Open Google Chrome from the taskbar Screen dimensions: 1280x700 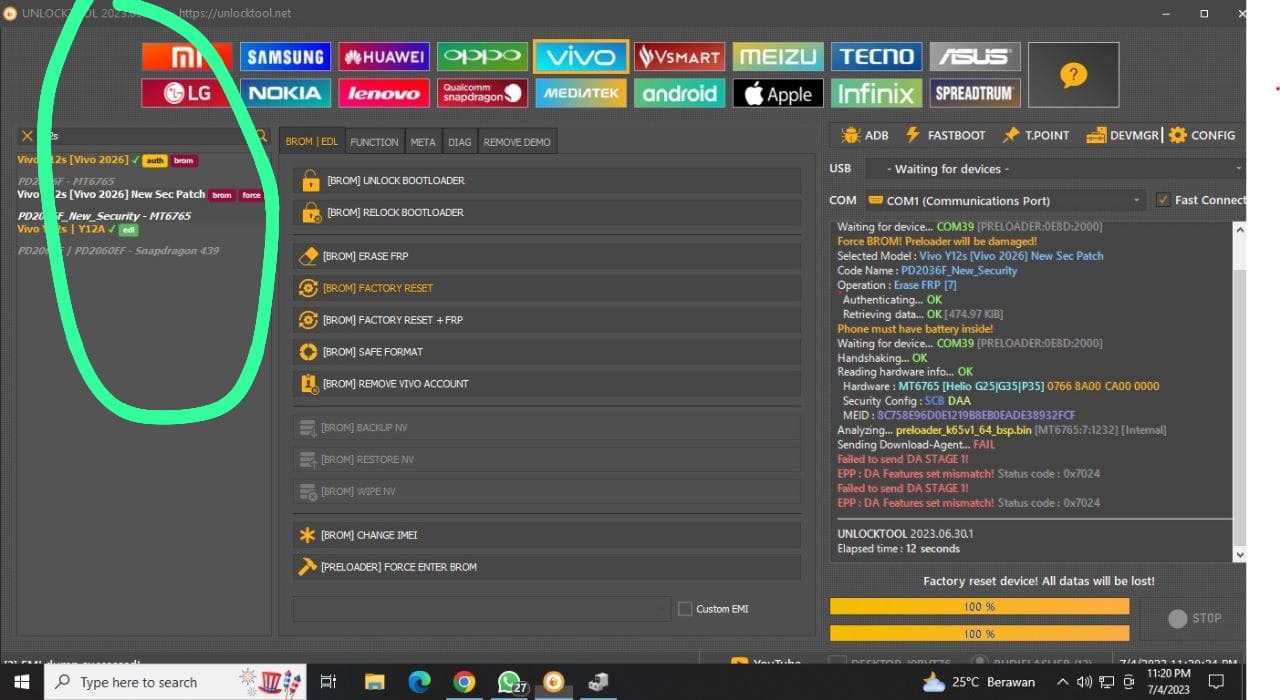[464, 682]
